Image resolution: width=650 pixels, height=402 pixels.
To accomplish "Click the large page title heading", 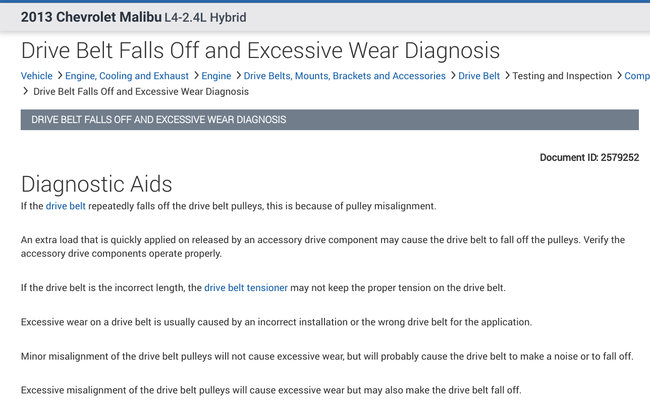I will point(260,50).
